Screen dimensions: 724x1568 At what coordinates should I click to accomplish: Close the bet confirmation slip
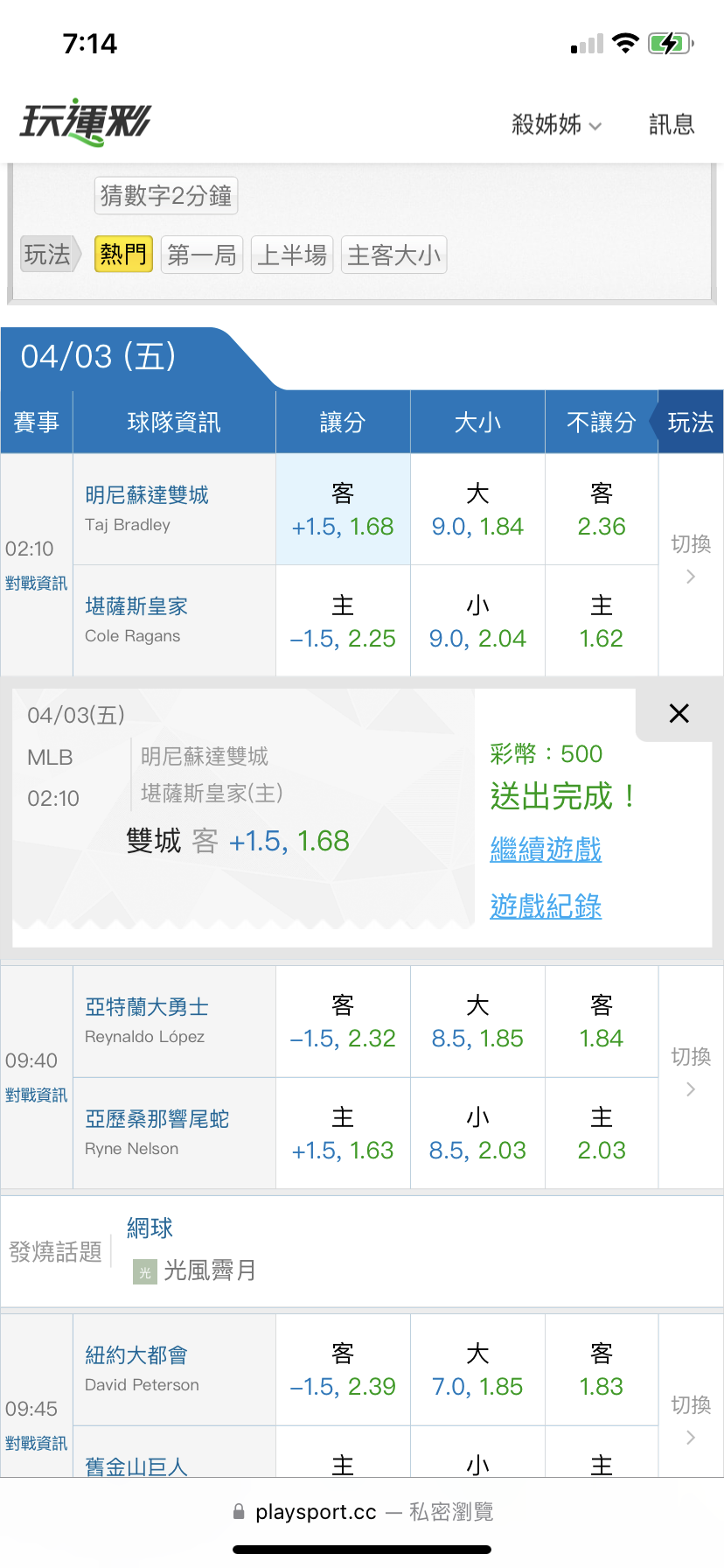[x=679, y=713]
